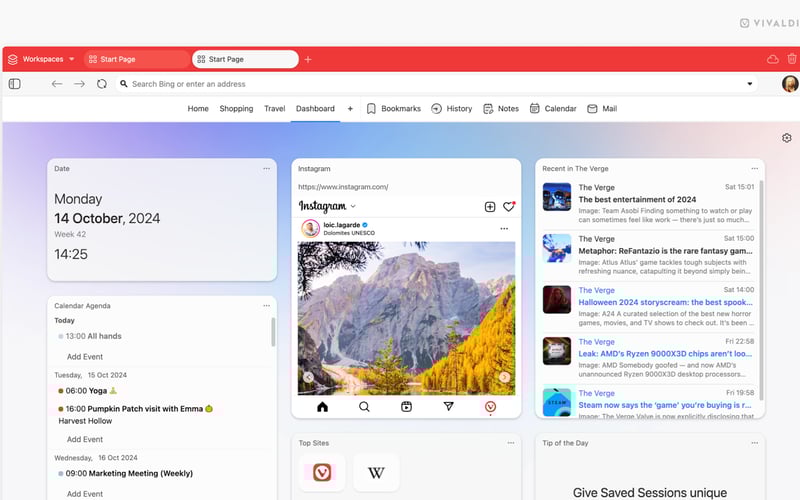Image resolution: width=800 pixels, height=500 pixels.
Task: Click the Instagram URL text
Action: point(343,187)
